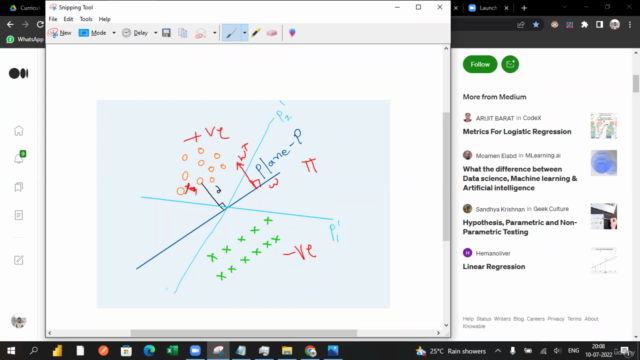
Task: Click Snipping Tool vertical scrollbar thumb
Action: (446, 176)
